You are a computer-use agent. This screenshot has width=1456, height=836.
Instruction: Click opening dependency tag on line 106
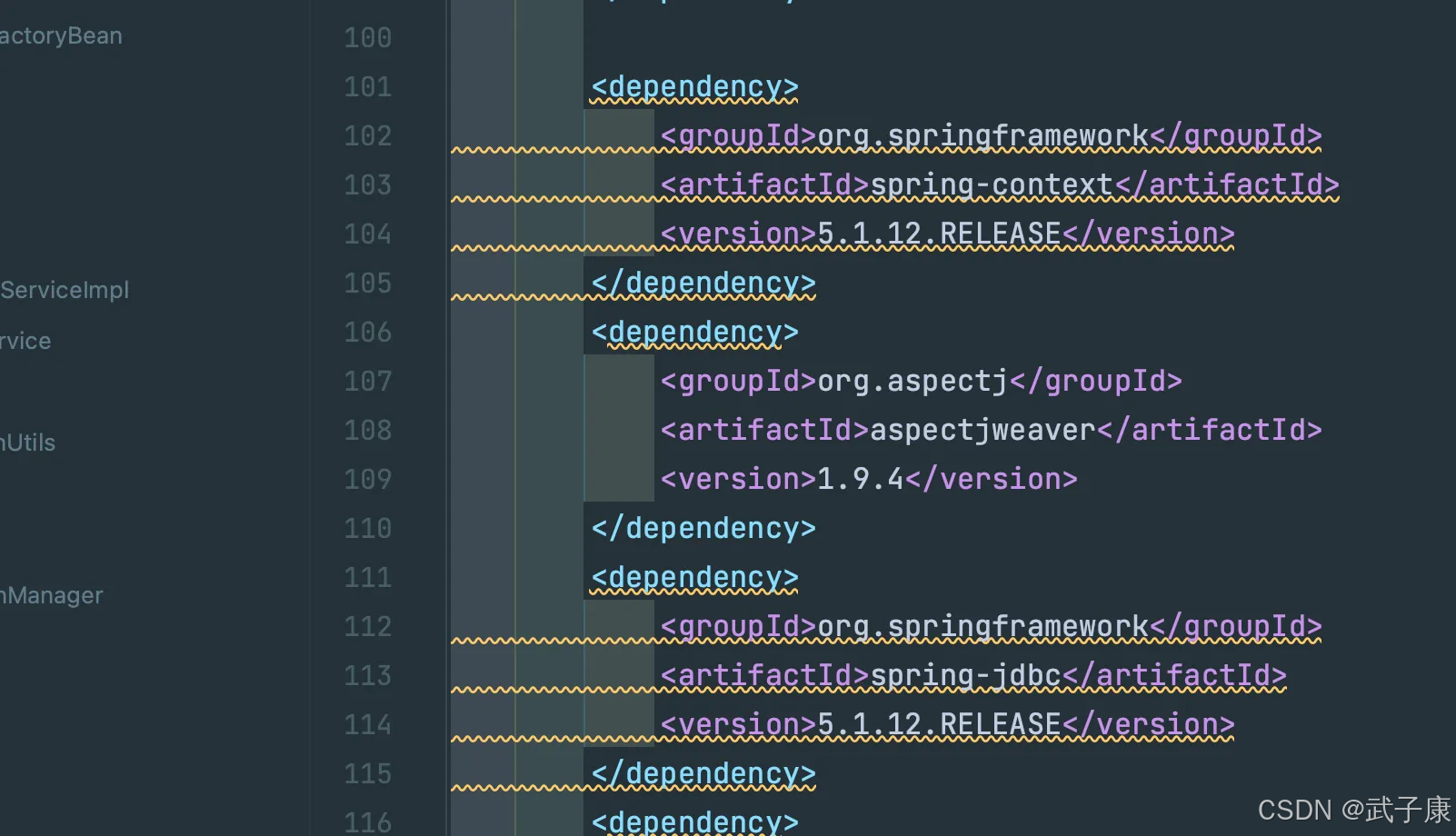coord(694,333)
